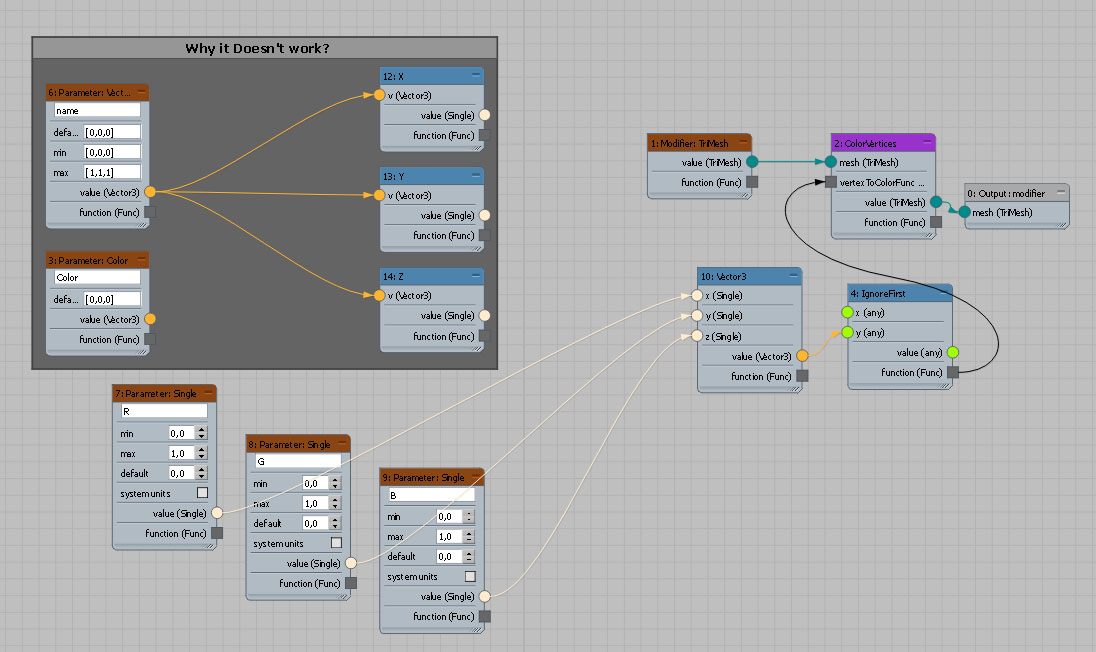Click the R name field in node 7
The image size is (1096, 652).
(x=164, y=411)
